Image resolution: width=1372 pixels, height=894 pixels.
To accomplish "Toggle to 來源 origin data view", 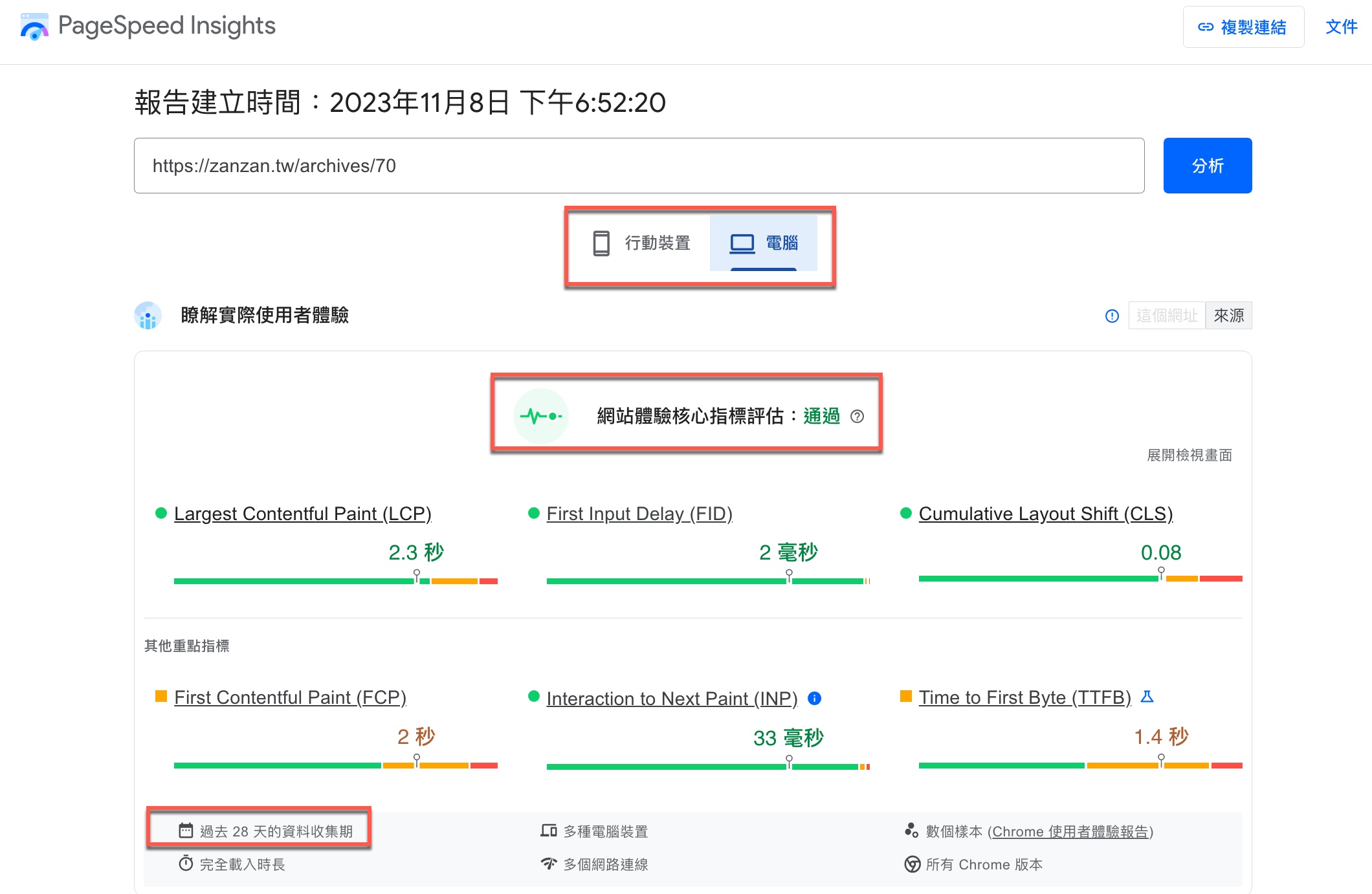I will click(x=1228, y=316).
